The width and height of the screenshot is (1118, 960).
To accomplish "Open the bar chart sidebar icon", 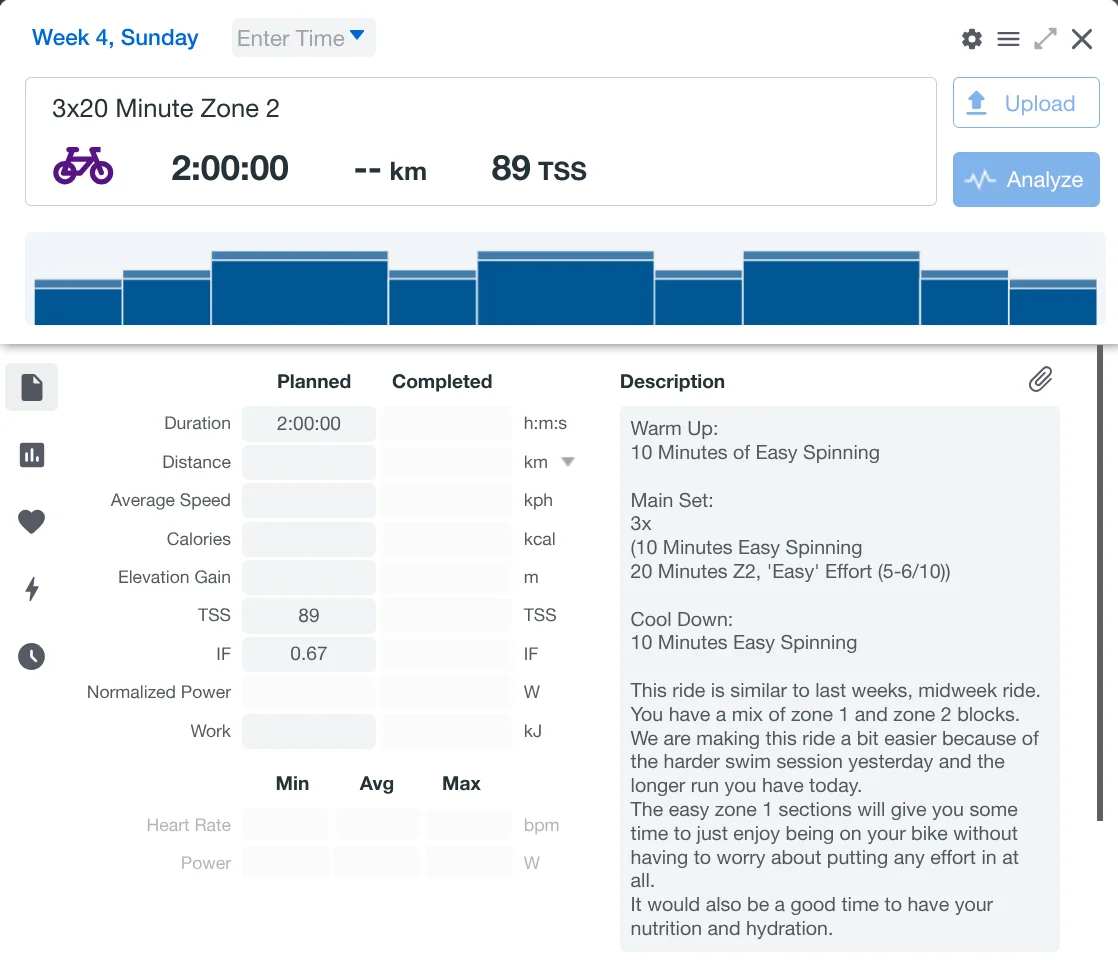I will coord(32,455).
